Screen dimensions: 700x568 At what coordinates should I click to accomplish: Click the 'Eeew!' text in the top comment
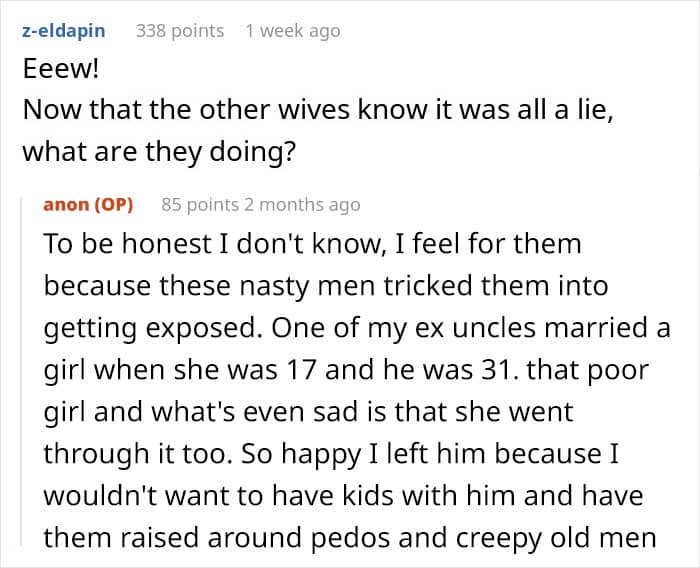[x=61, y=69]
